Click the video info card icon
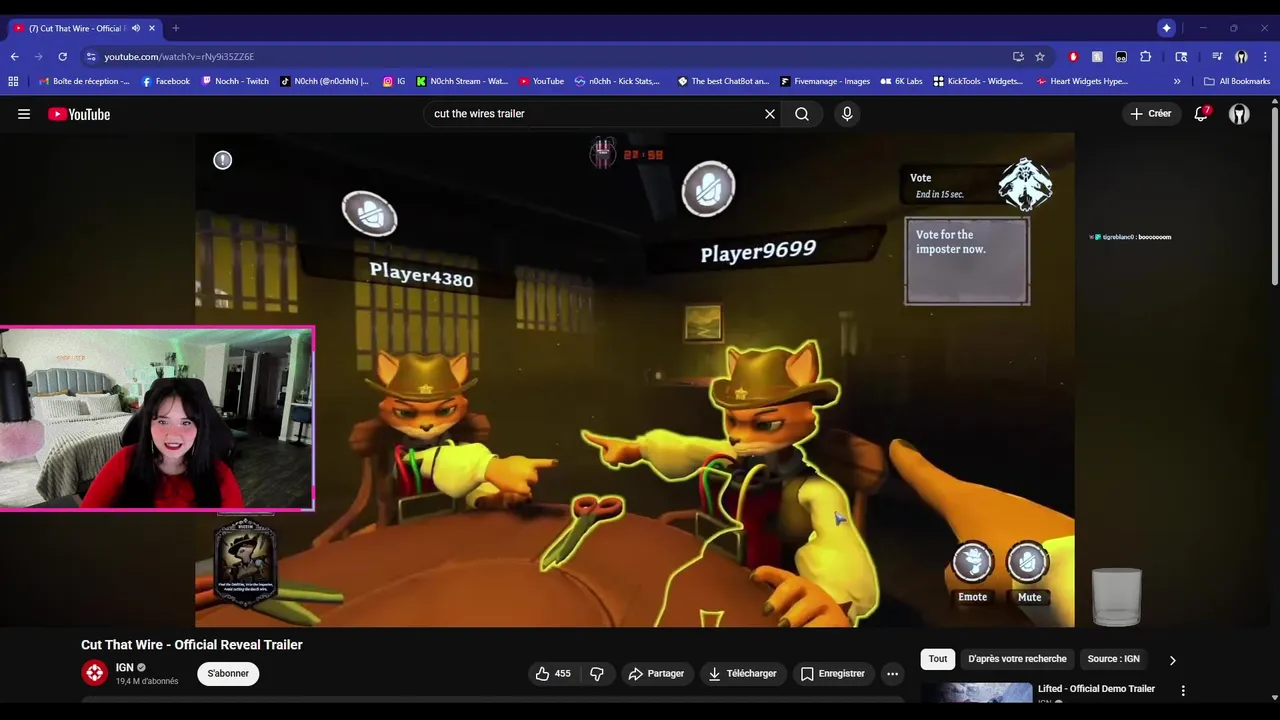Image resolution: width=1280 pixels, height=720 pixels. tap(222, 160)
